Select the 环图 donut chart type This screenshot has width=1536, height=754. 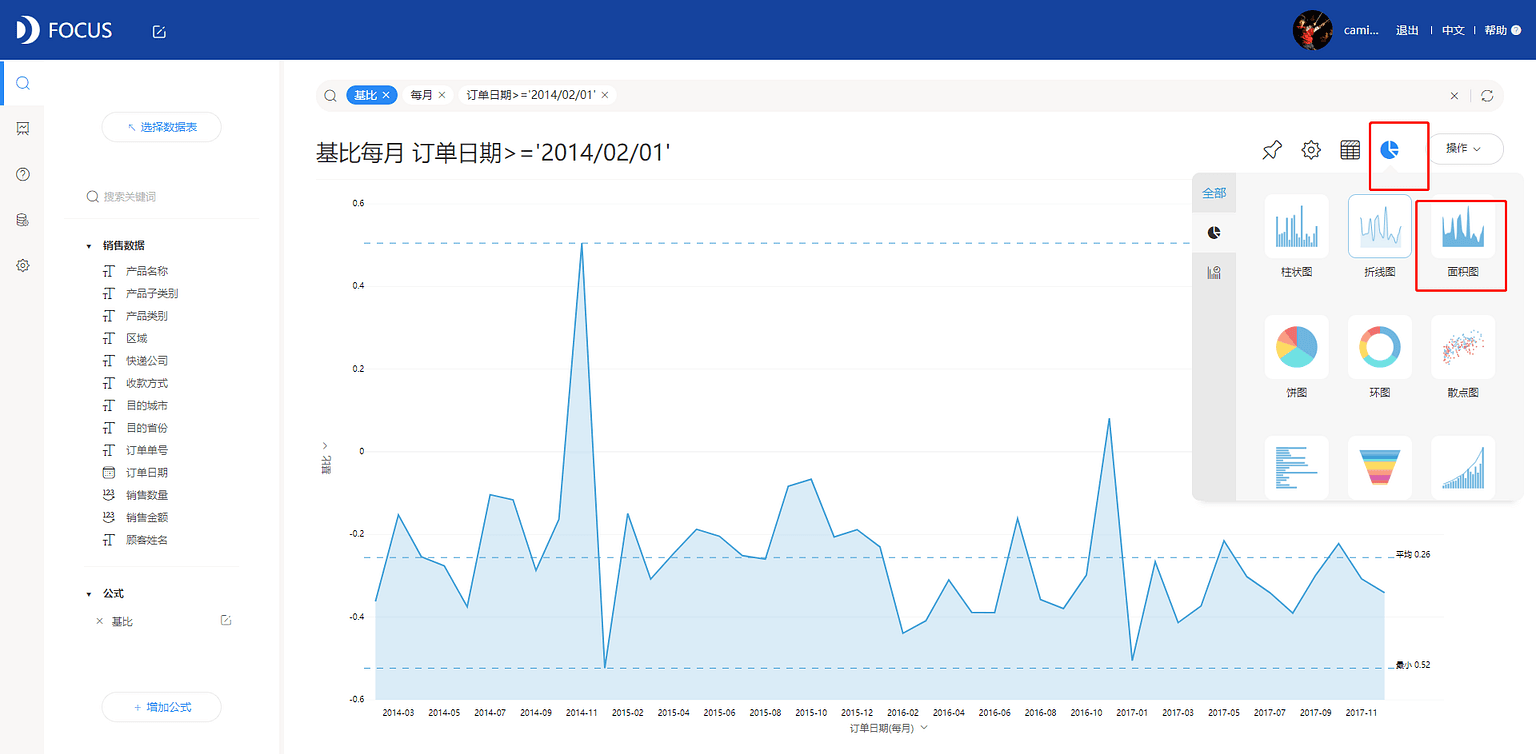coord(1380,347)
